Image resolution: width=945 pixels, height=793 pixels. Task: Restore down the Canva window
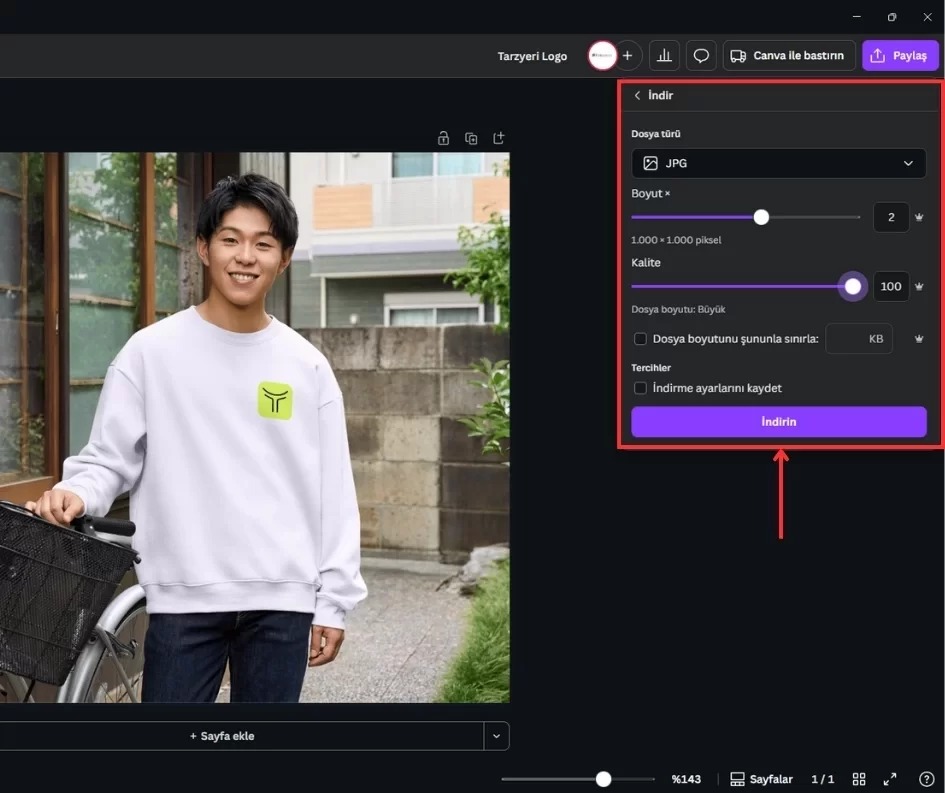[x=892, y=17]
